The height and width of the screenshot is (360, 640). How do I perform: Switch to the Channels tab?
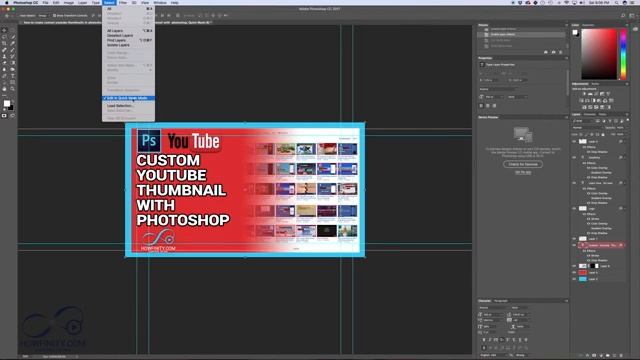589,115
